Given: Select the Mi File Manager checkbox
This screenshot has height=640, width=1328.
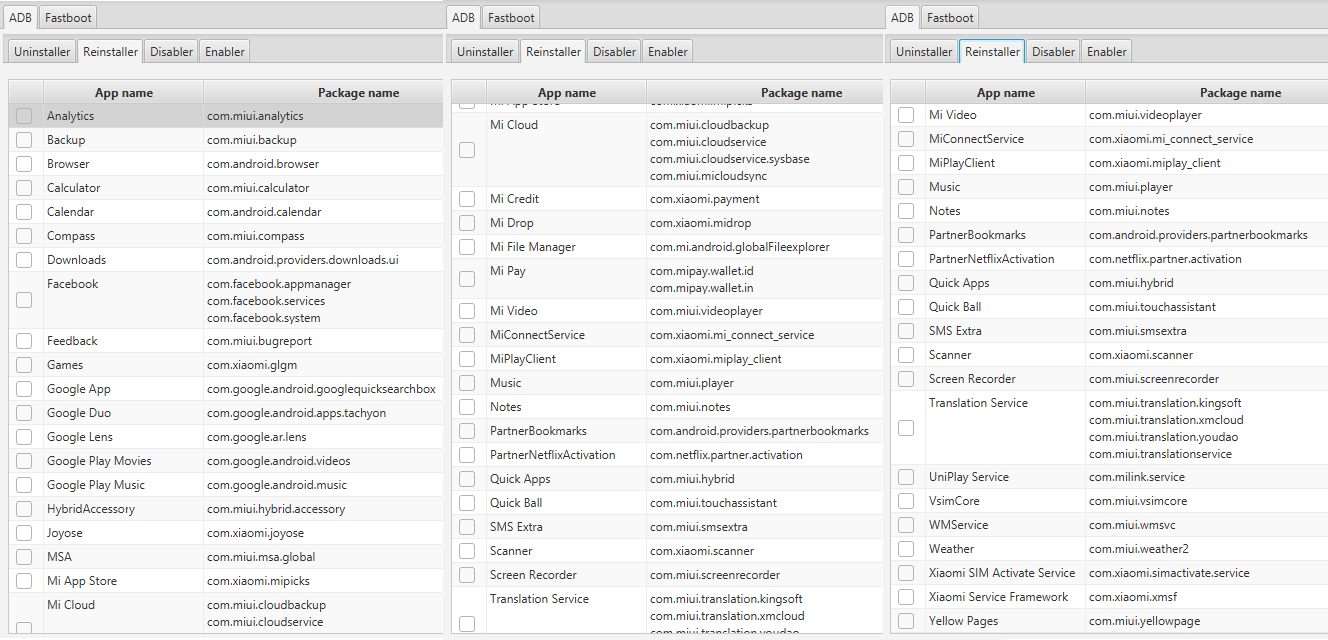Looking at the screenshot, I should [467, 247].
